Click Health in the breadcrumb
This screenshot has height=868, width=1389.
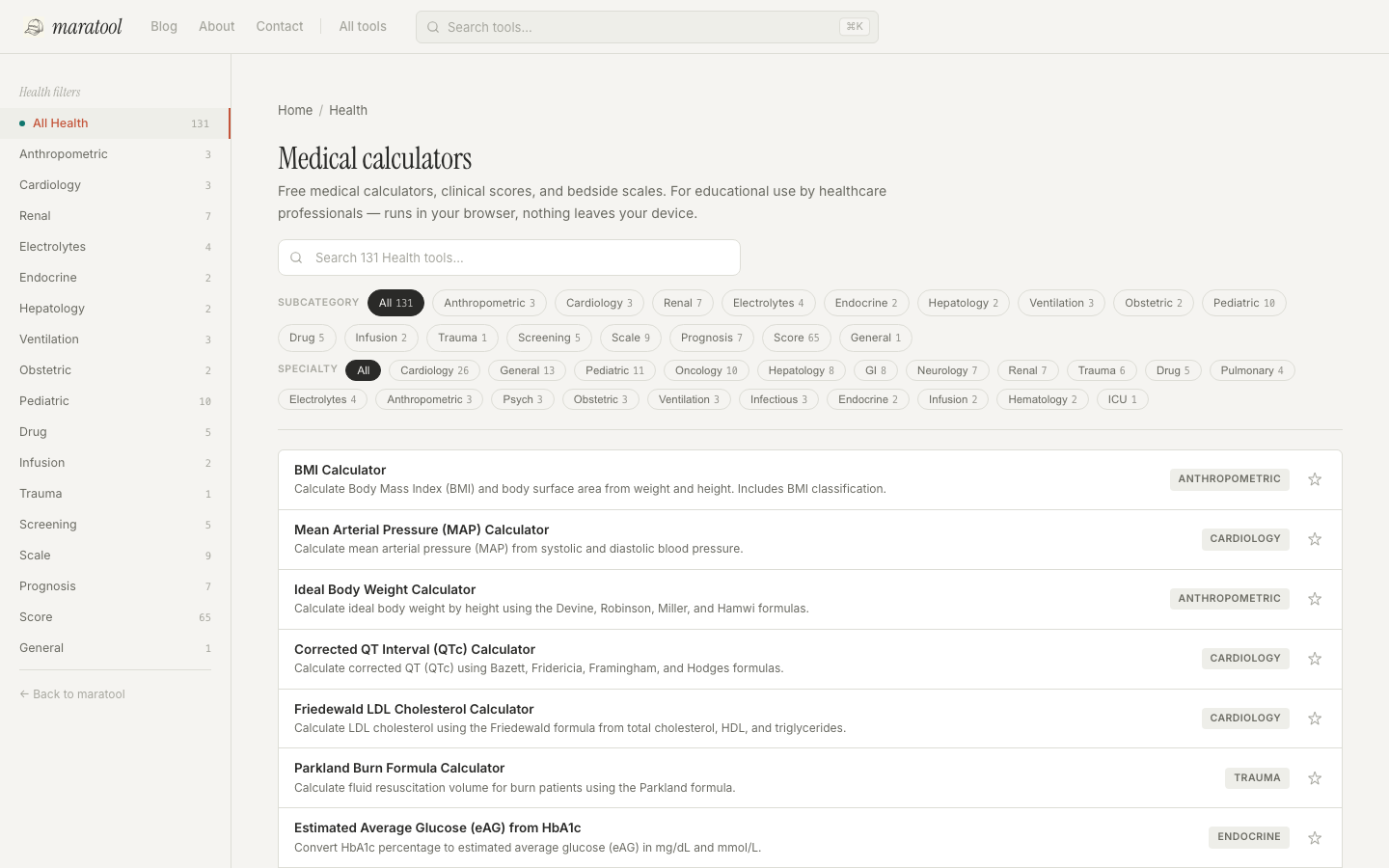[x=348, y=110]
